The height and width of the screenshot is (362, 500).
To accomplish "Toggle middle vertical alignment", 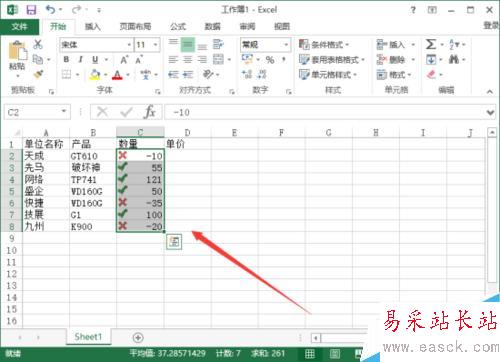I will [x=188, y=44].
